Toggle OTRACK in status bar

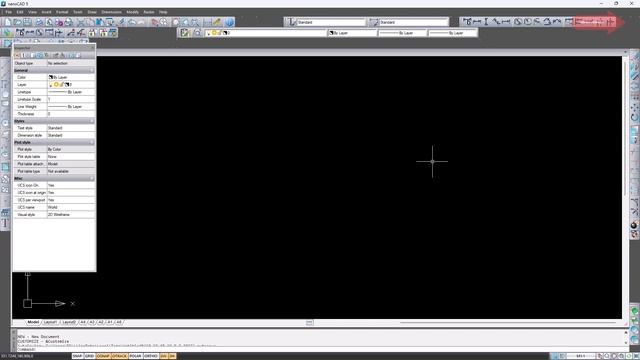[120, 356]
